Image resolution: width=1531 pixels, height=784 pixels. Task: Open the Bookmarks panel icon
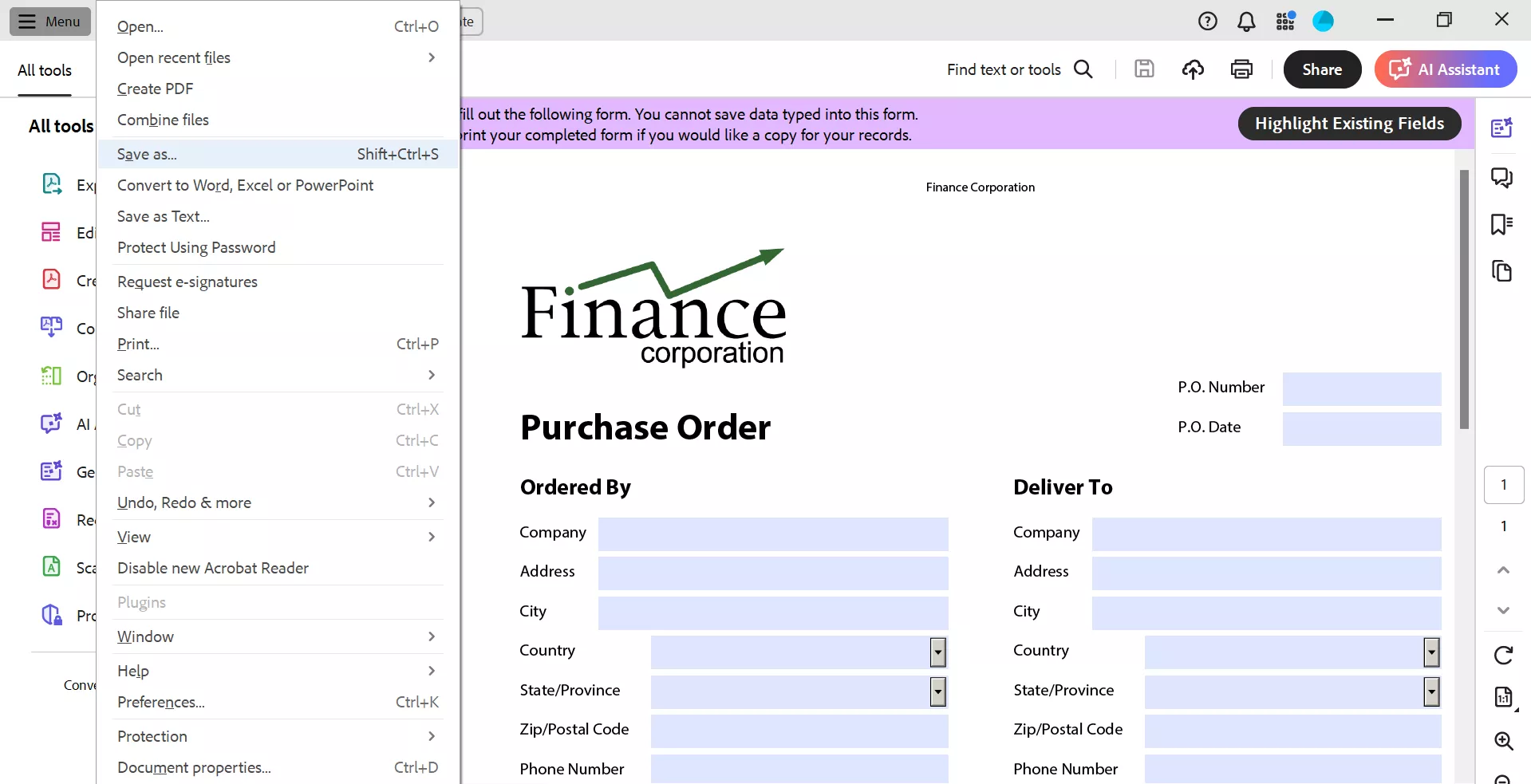[1503, 225]
